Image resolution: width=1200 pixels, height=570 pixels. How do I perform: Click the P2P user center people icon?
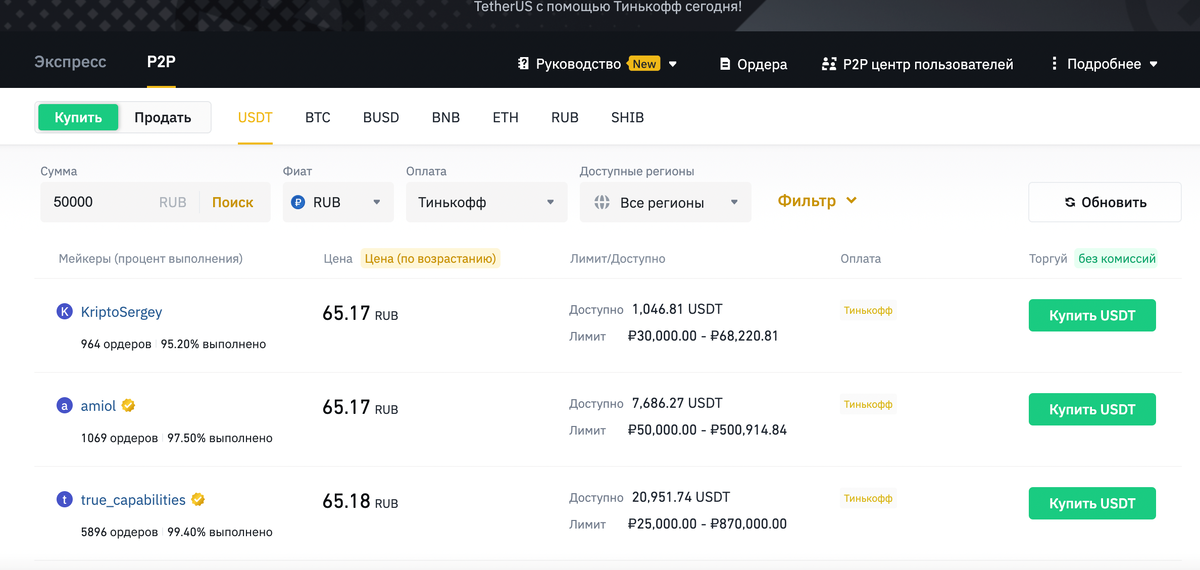828,64
